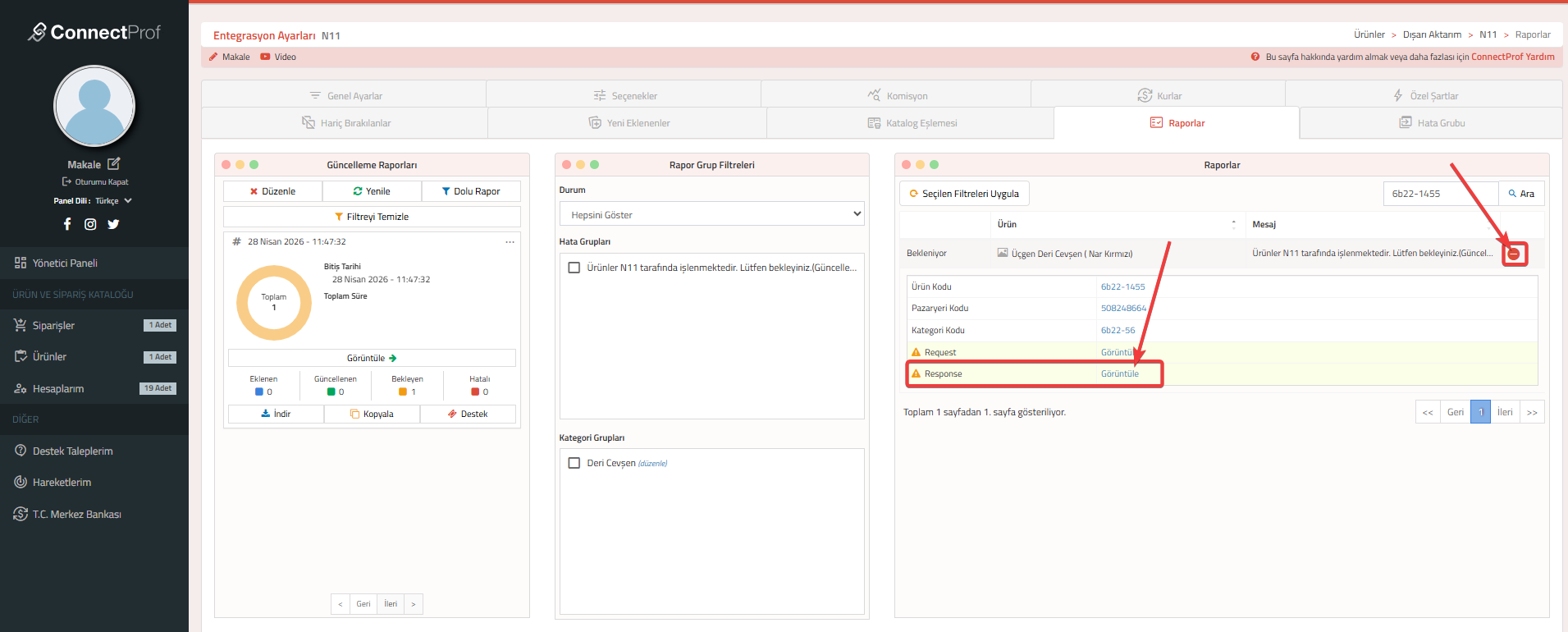
Task: Open the Response Görüntüle link
Action: pos(1119,374)
